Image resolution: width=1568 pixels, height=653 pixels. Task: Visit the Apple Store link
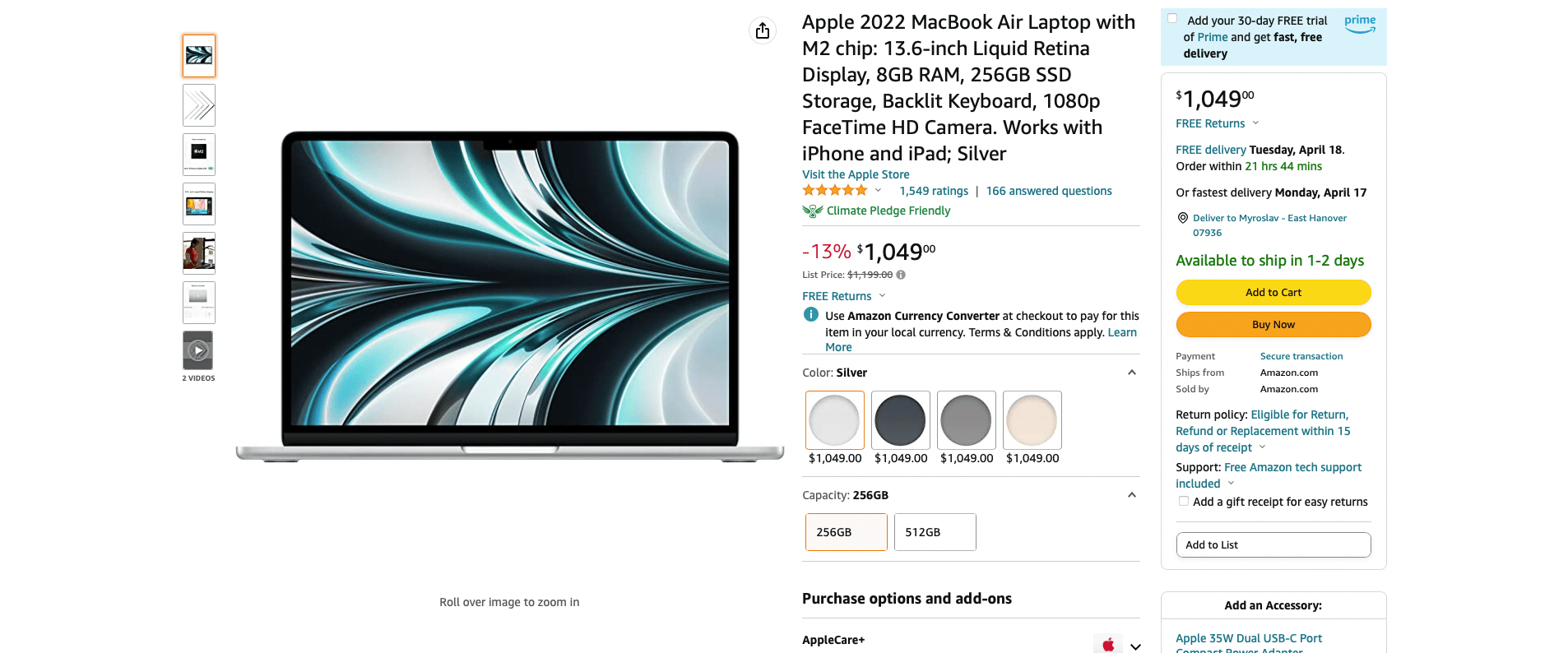tap(855, 174)
